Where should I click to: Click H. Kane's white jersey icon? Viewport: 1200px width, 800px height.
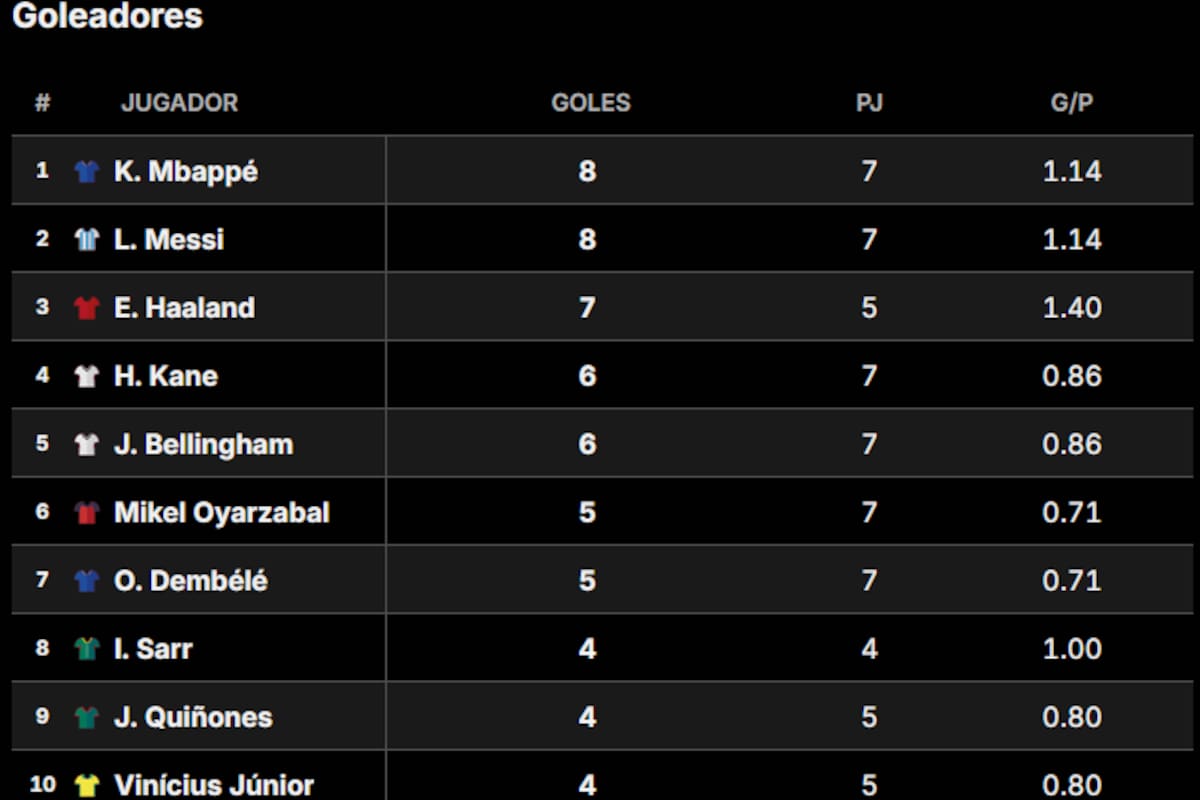coord(87,376)
